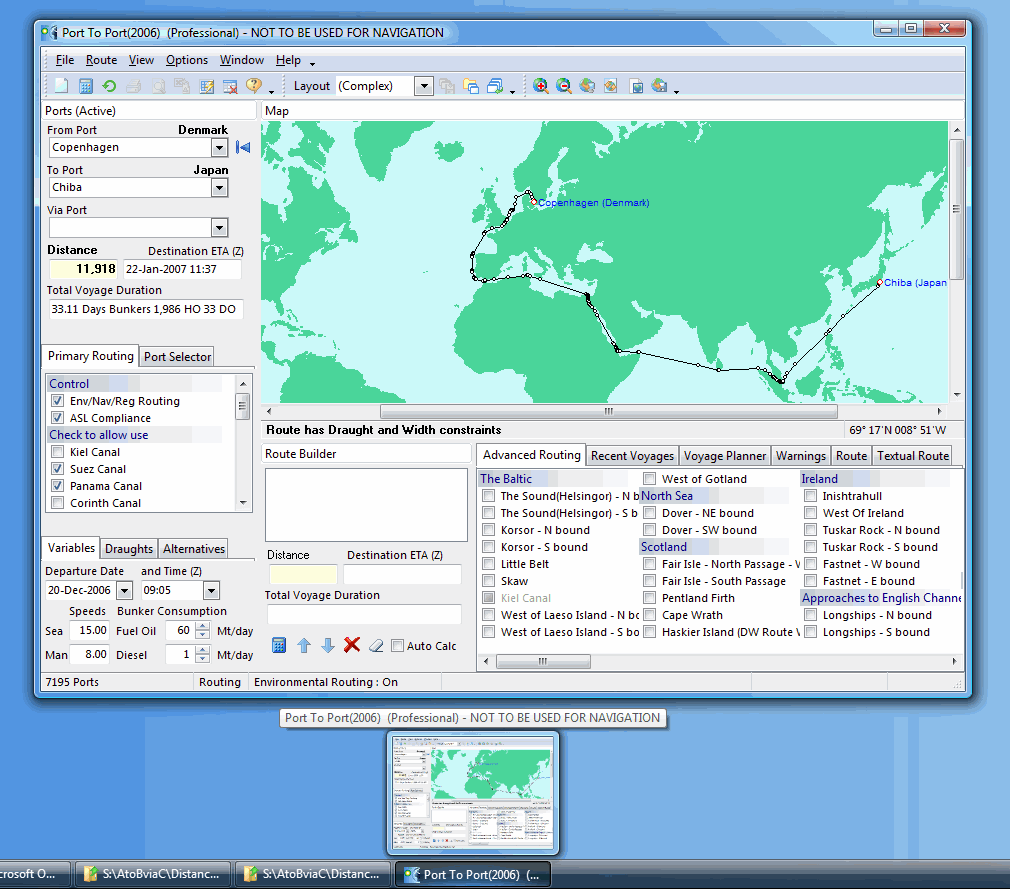1010x889 pixels.
Task: Open the Textual Route tab
Action: (x=913, y=455)
